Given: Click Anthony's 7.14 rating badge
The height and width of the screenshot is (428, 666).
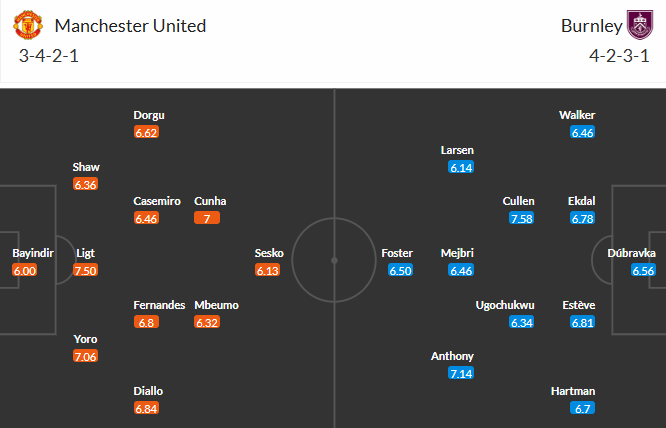Looking at the screenshot, I should tap(462, 373).
